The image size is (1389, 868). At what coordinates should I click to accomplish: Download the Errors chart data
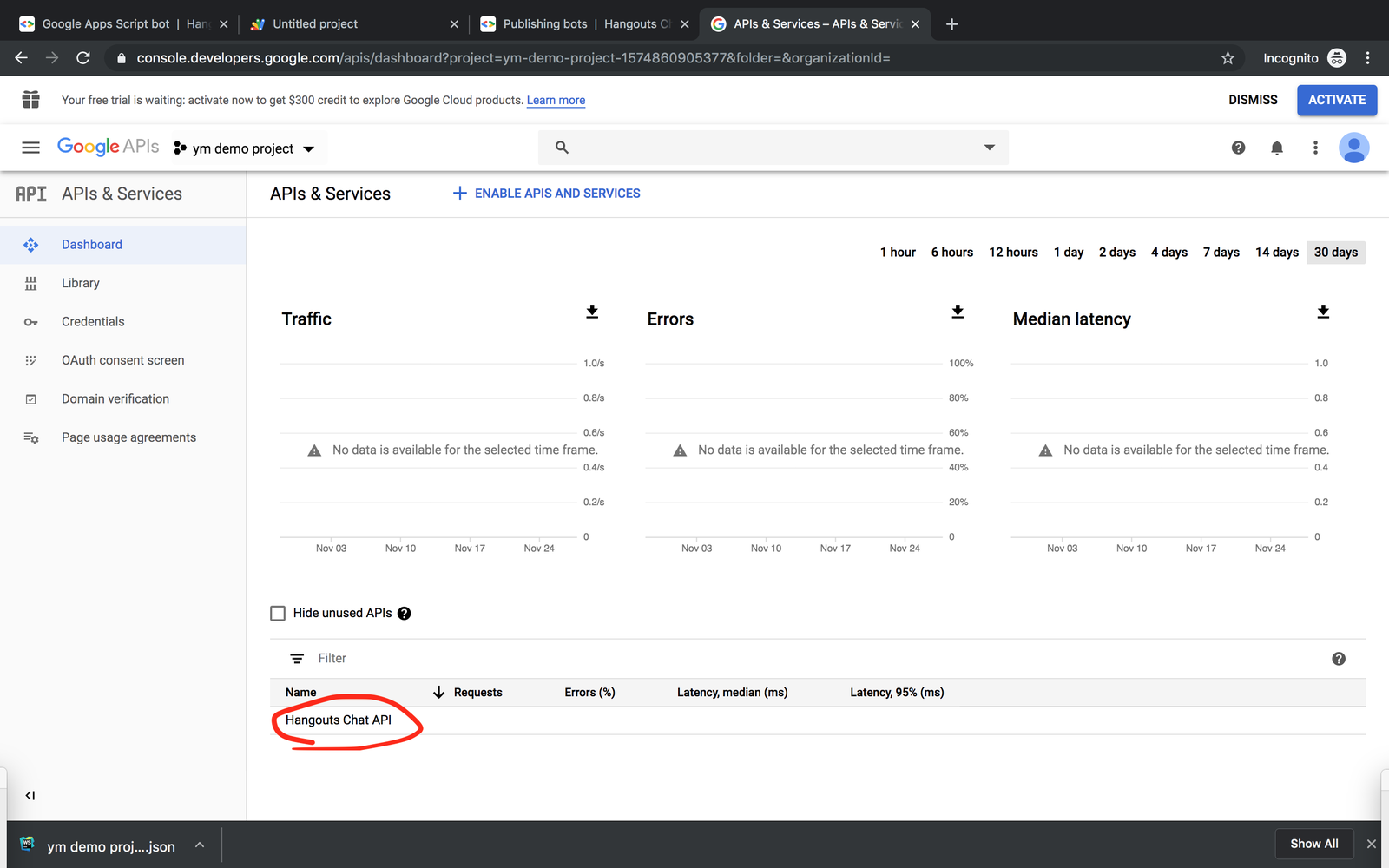pos(958,312)
